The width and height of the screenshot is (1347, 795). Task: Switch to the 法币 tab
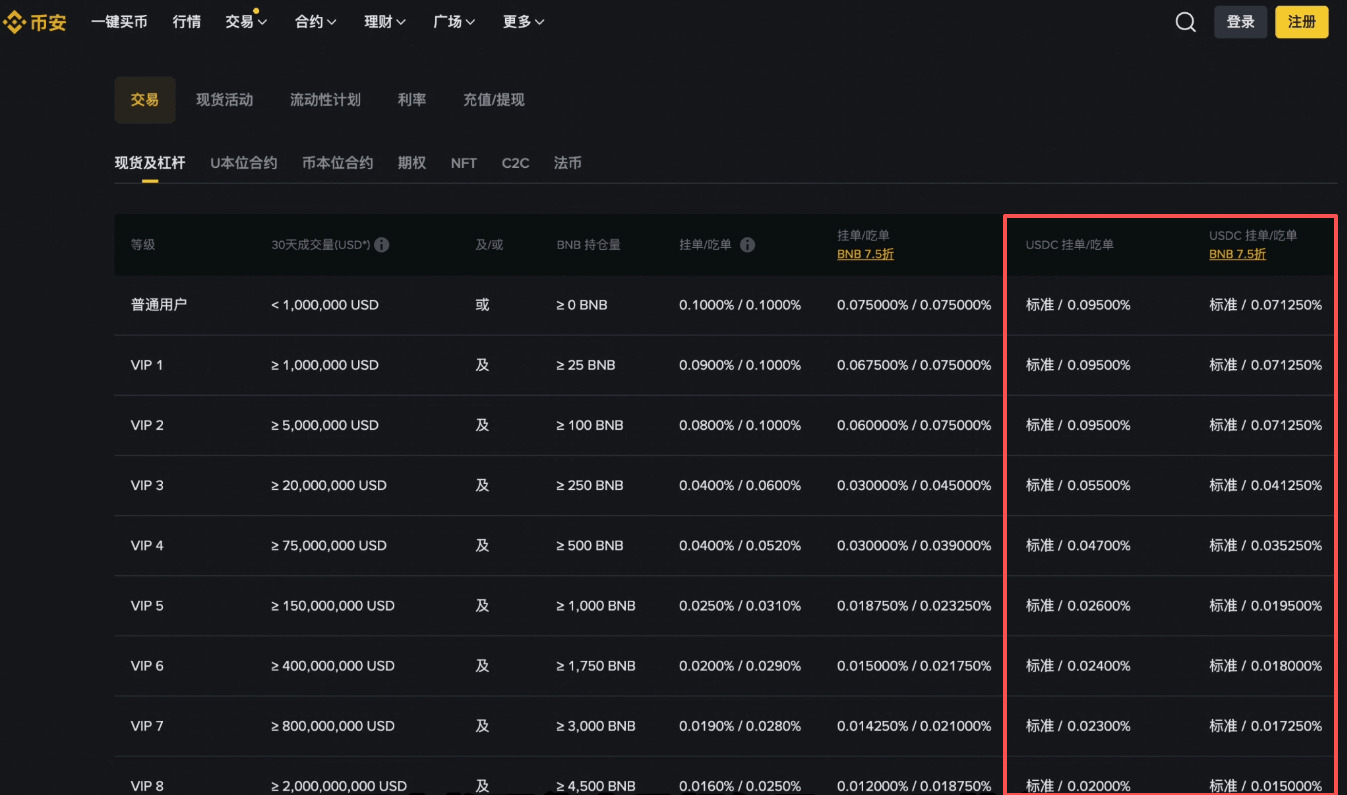pos(567,162)
